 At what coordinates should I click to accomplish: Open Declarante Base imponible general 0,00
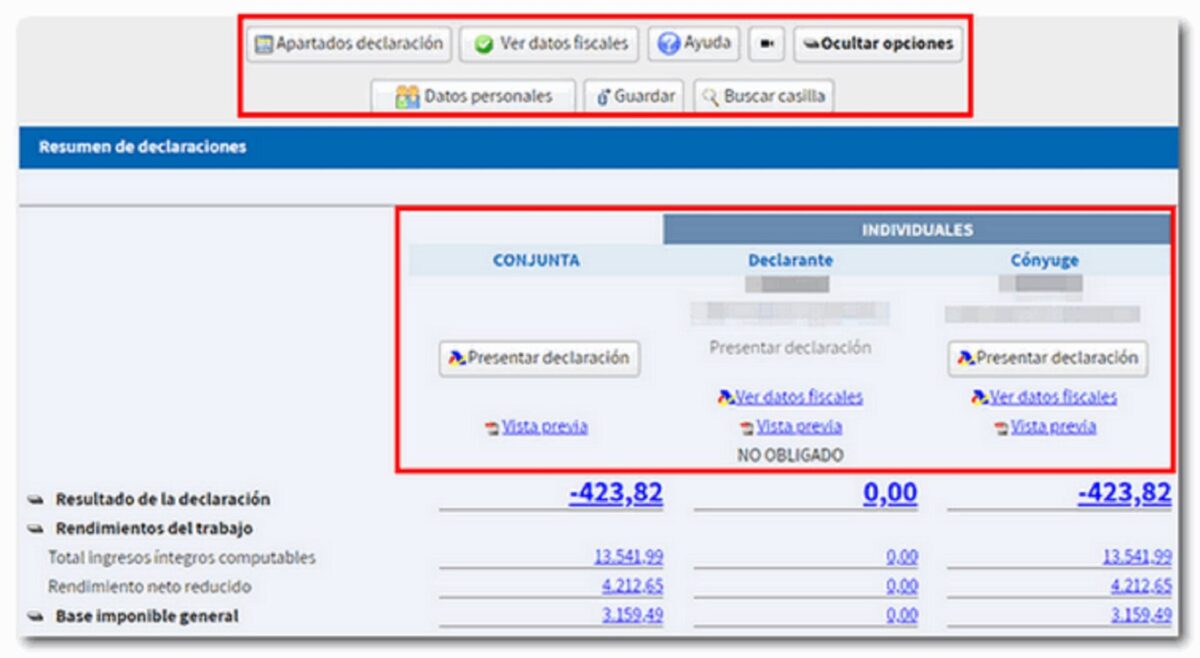pyautogui.click(x=902, y=616)
